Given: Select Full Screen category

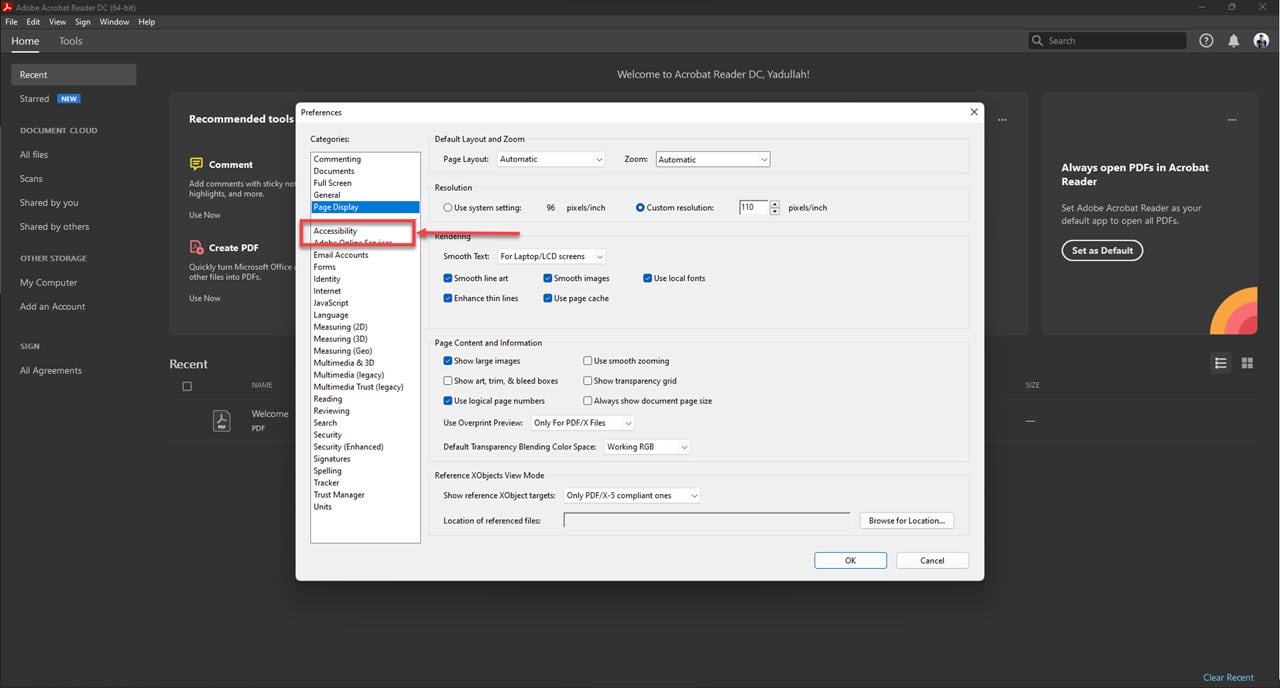Looking at the screenshot, I should [x=333, y=183].
